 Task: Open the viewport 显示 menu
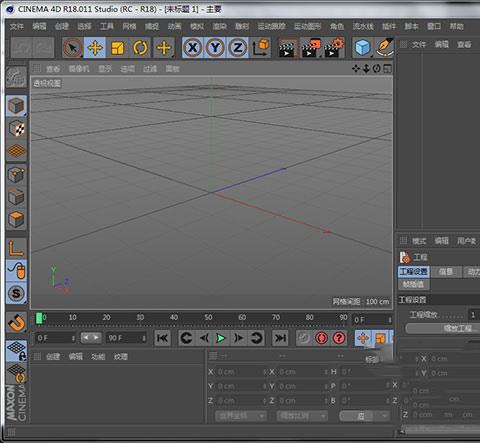105,69
